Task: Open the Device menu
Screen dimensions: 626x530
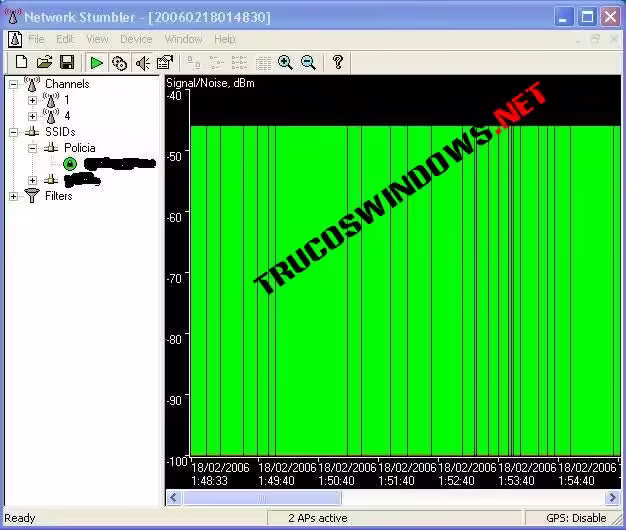Action: click(136, 39)
